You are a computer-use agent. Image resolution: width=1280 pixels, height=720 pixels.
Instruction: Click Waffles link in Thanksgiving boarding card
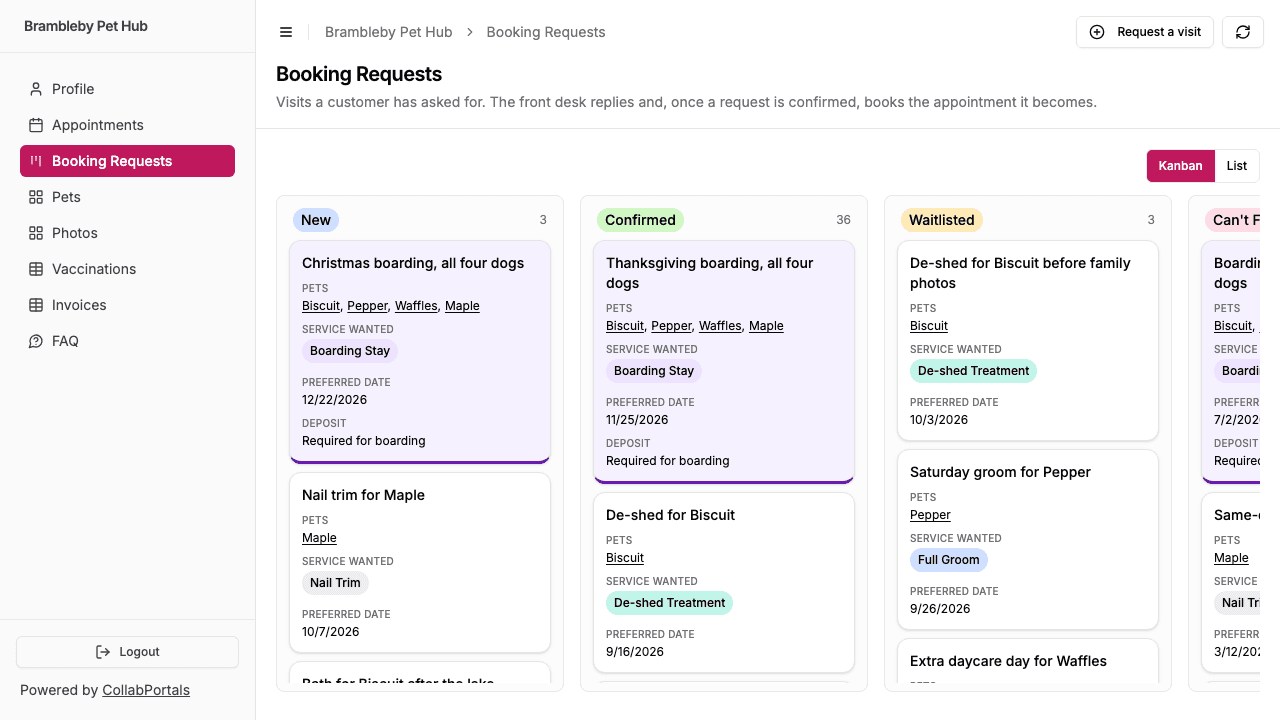720,326
